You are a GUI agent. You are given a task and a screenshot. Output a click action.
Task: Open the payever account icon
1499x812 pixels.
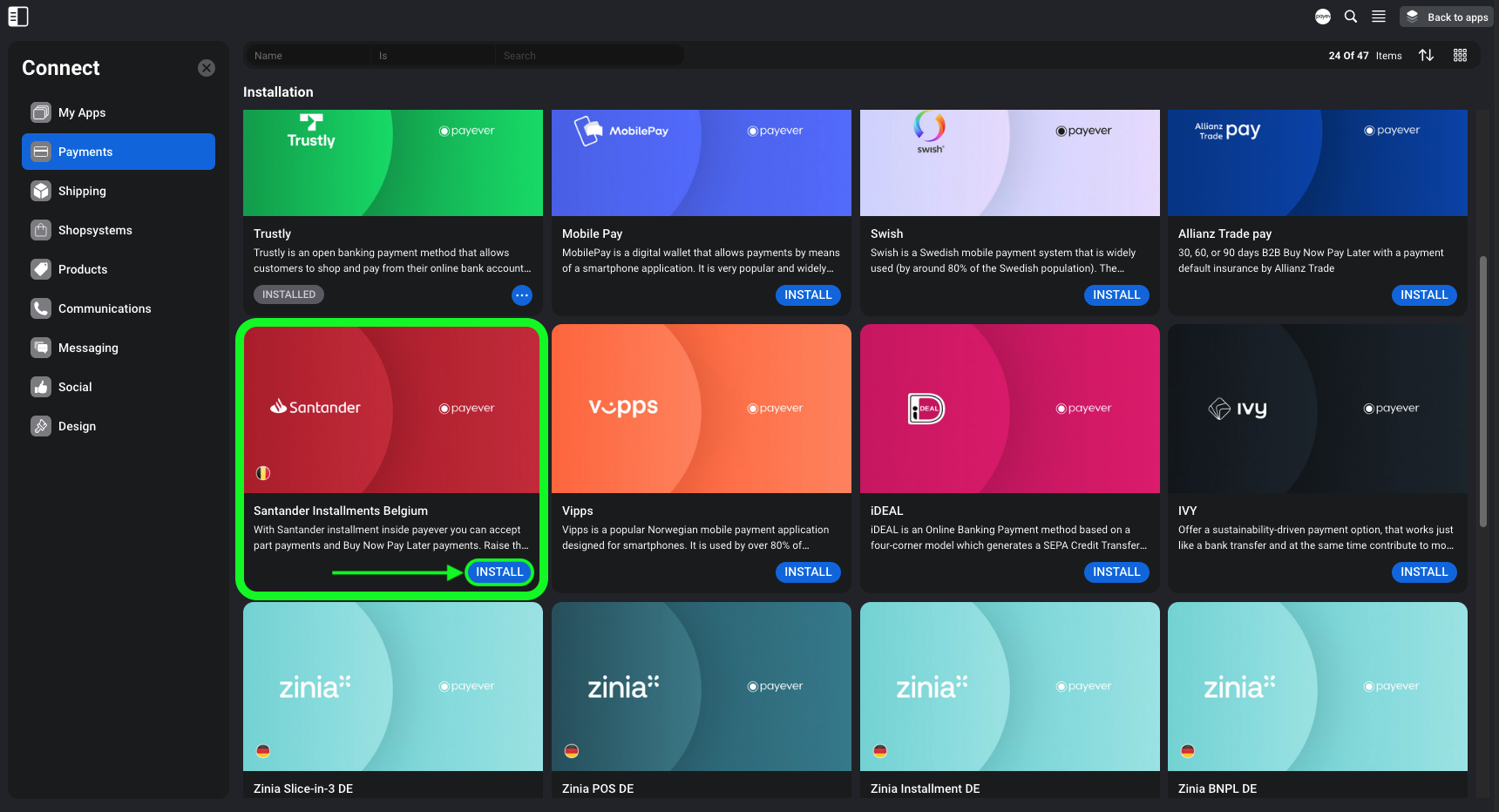point(1323,17)
